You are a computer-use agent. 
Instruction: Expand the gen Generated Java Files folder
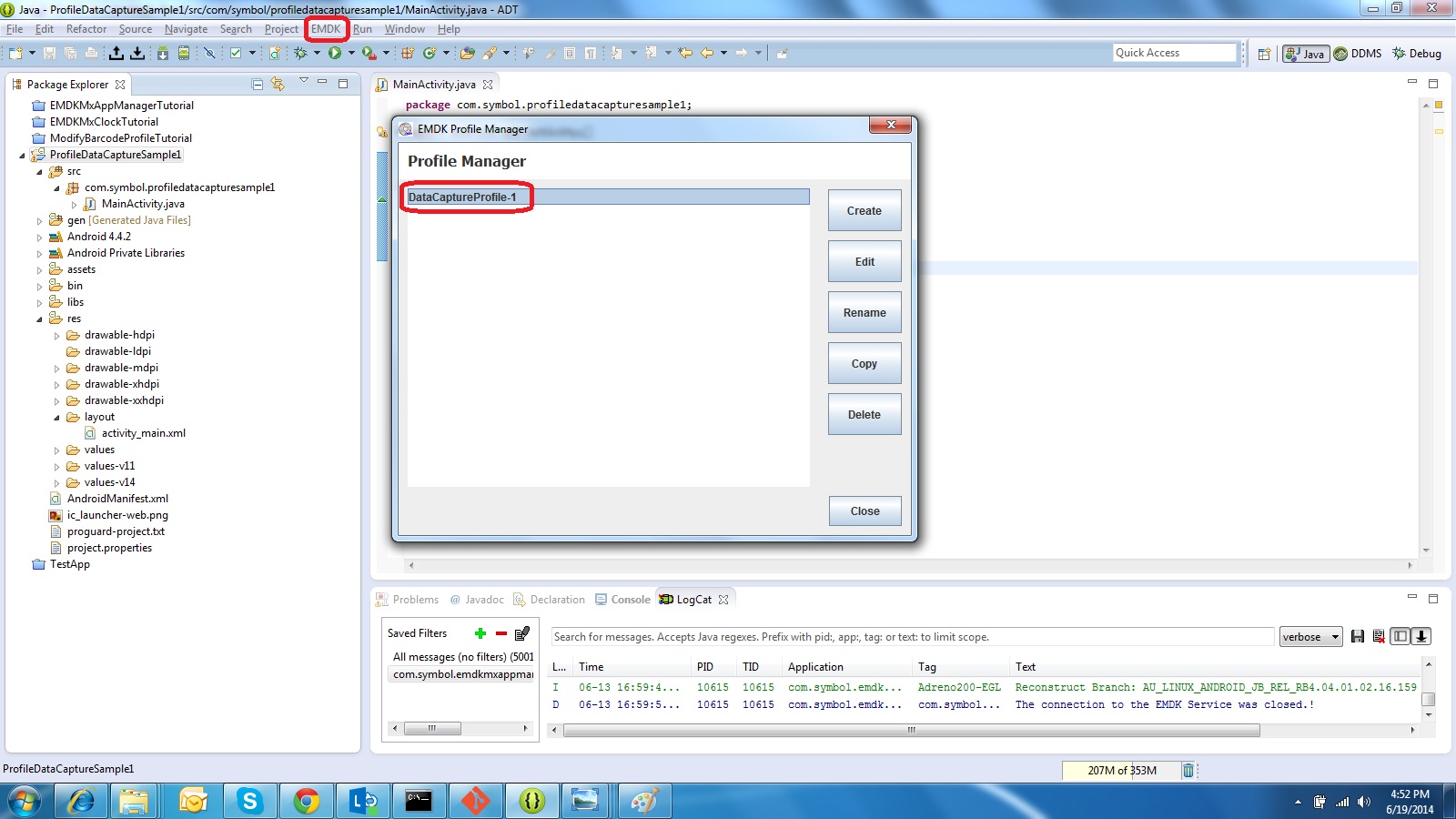point(39,221)
